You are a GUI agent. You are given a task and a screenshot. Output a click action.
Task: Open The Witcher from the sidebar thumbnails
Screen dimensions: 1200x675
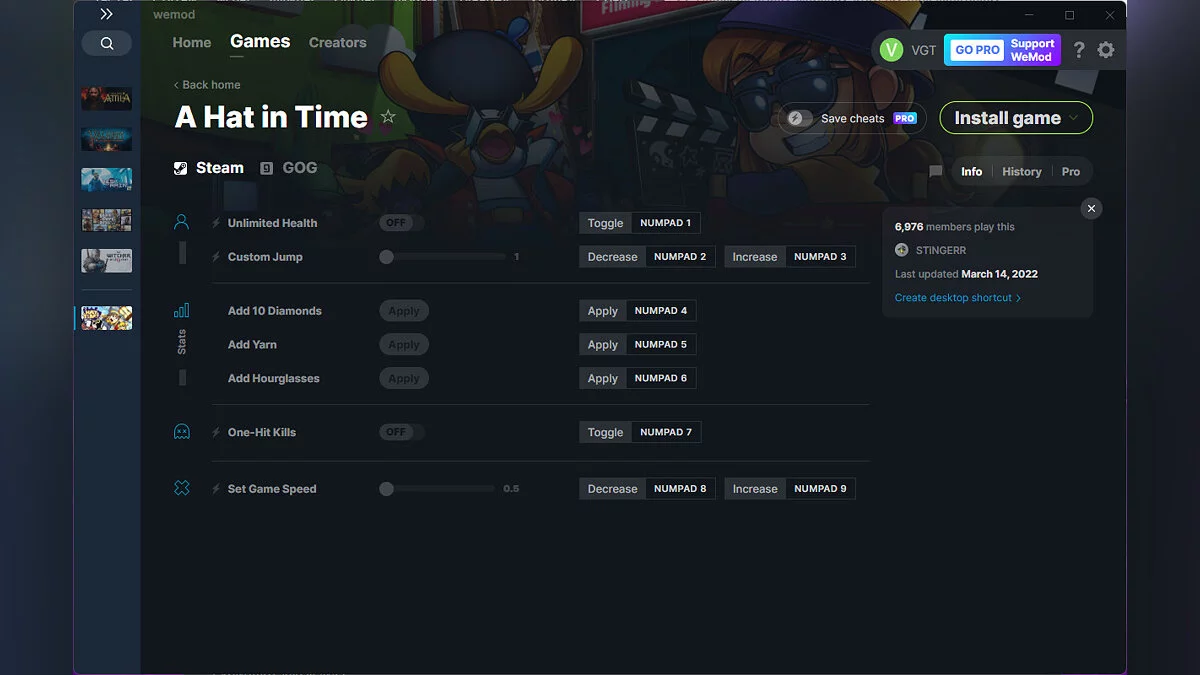tap(106, 259)
